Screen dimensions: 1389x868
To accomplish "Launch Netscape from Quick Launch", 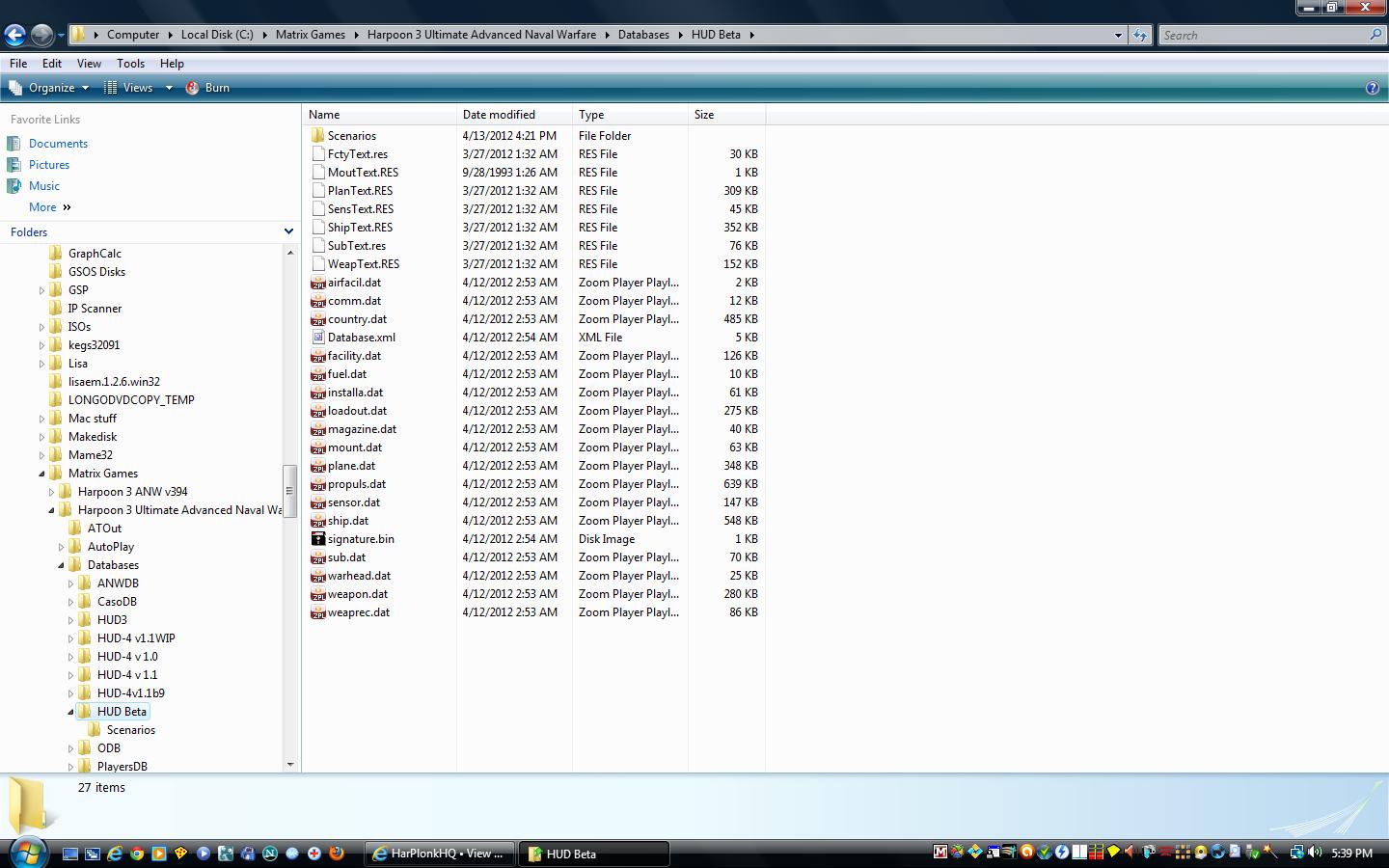I will pyautogui.click(x=270, y=854).
